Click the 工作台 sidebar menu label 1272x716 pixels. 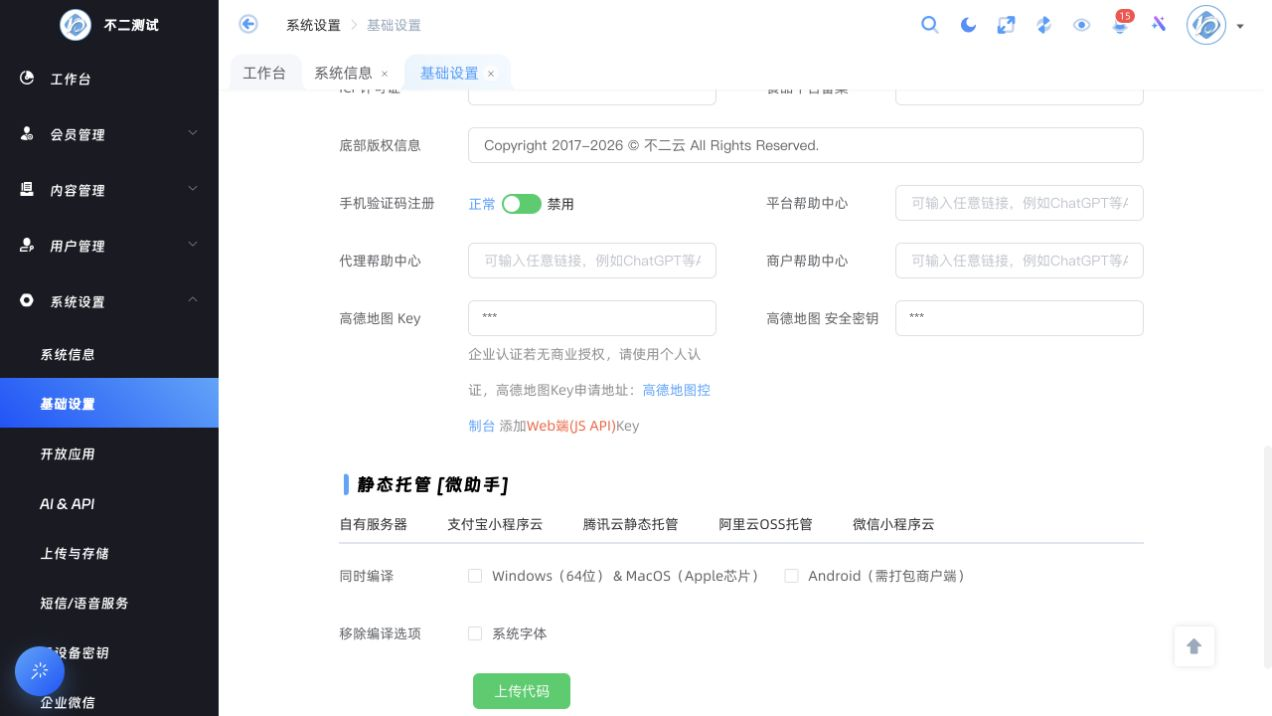(70, 79)
